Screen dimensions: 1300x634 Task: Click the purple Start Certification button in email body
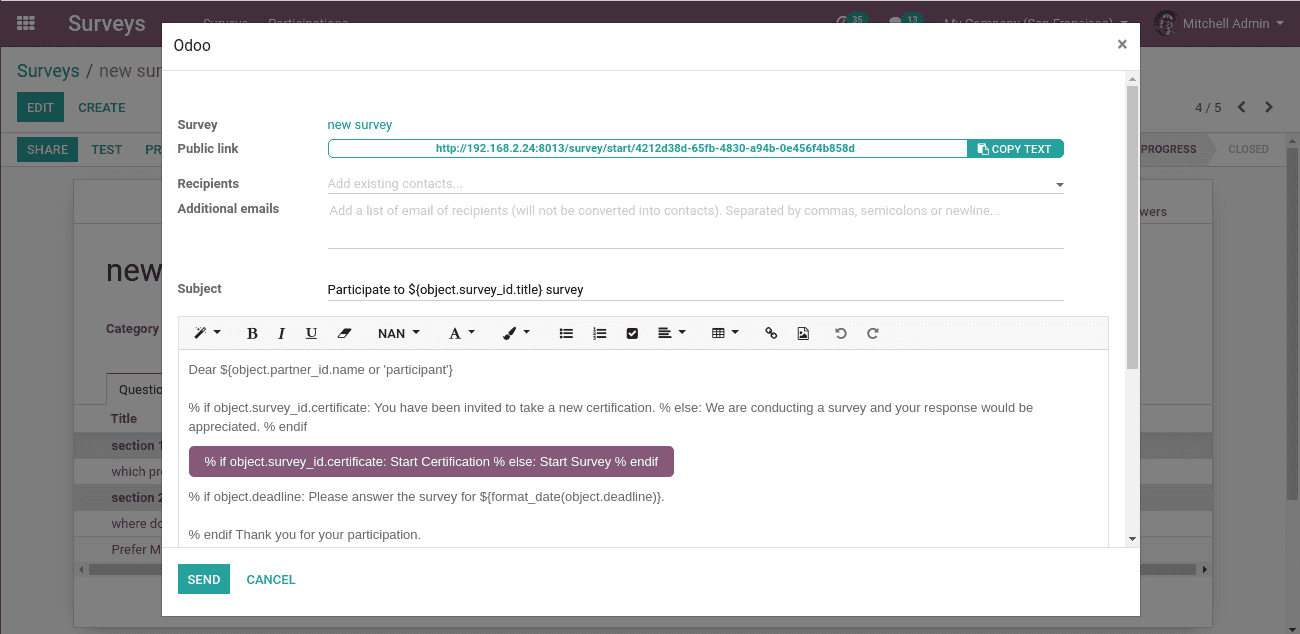point(431,461)
